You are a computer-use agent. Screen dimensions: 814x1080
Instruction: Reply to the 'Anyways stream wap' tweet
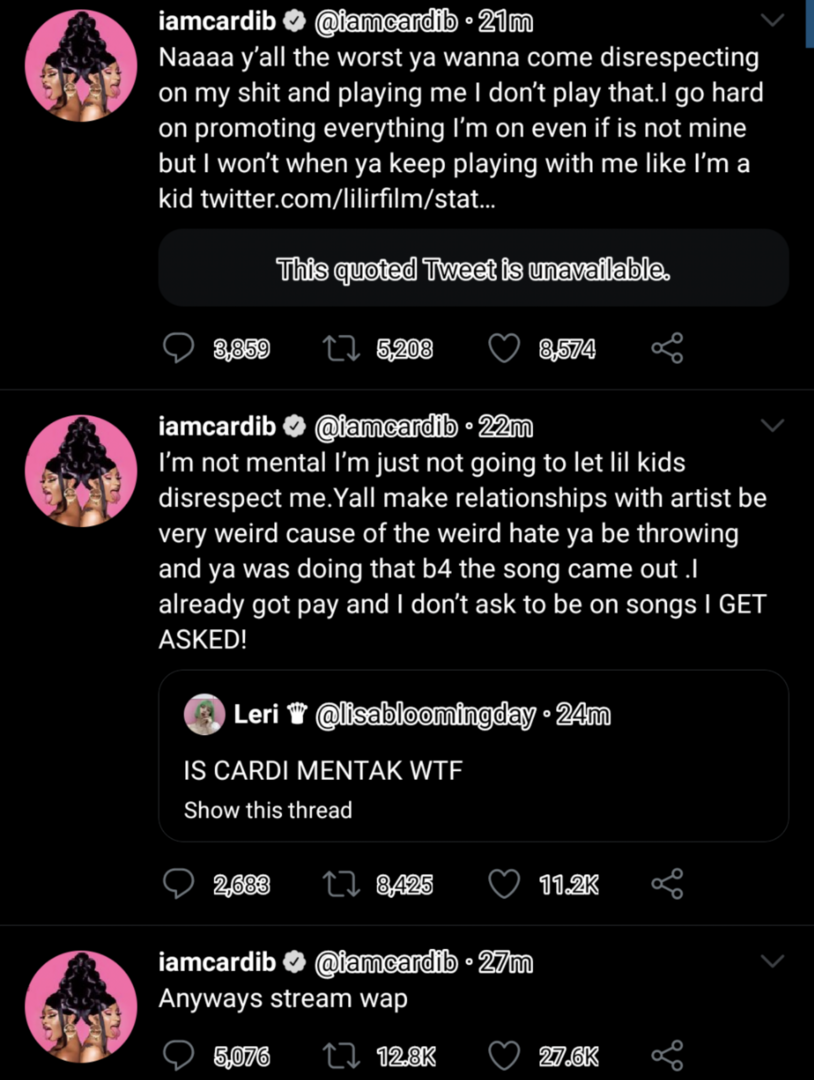click(x=178, y=1055)
